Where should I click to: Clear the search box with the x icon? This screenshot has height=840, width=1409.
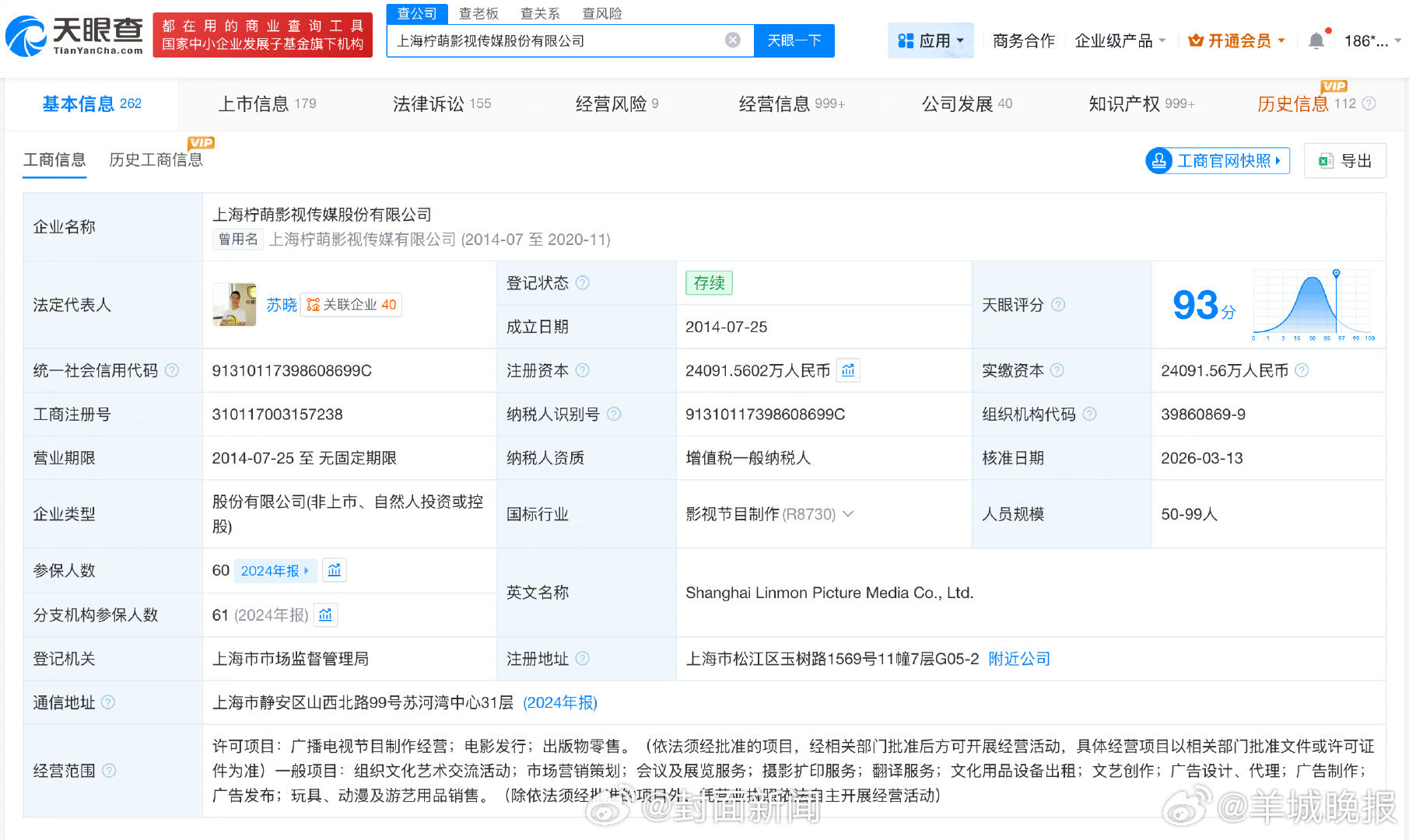(732, 40)
